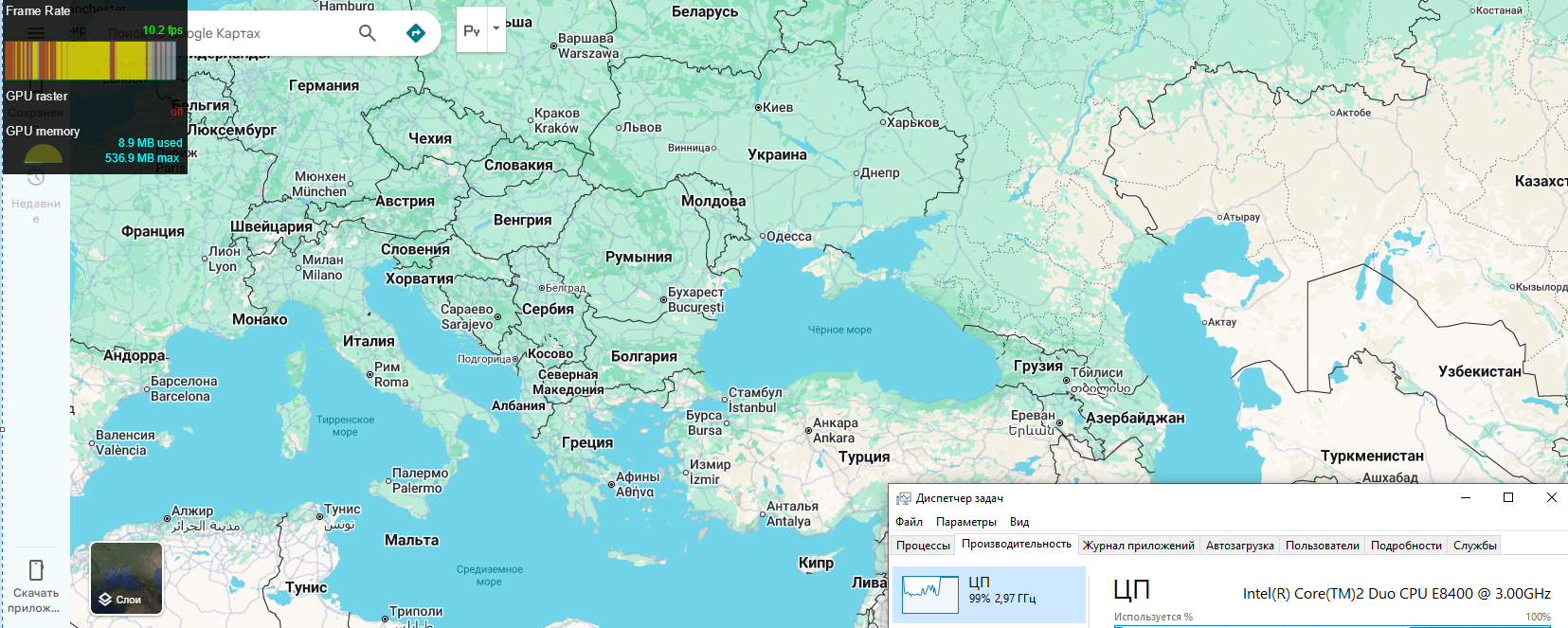Click the Мюнхен München label
The image size is (1568, 628).
(x=319, y=184)
